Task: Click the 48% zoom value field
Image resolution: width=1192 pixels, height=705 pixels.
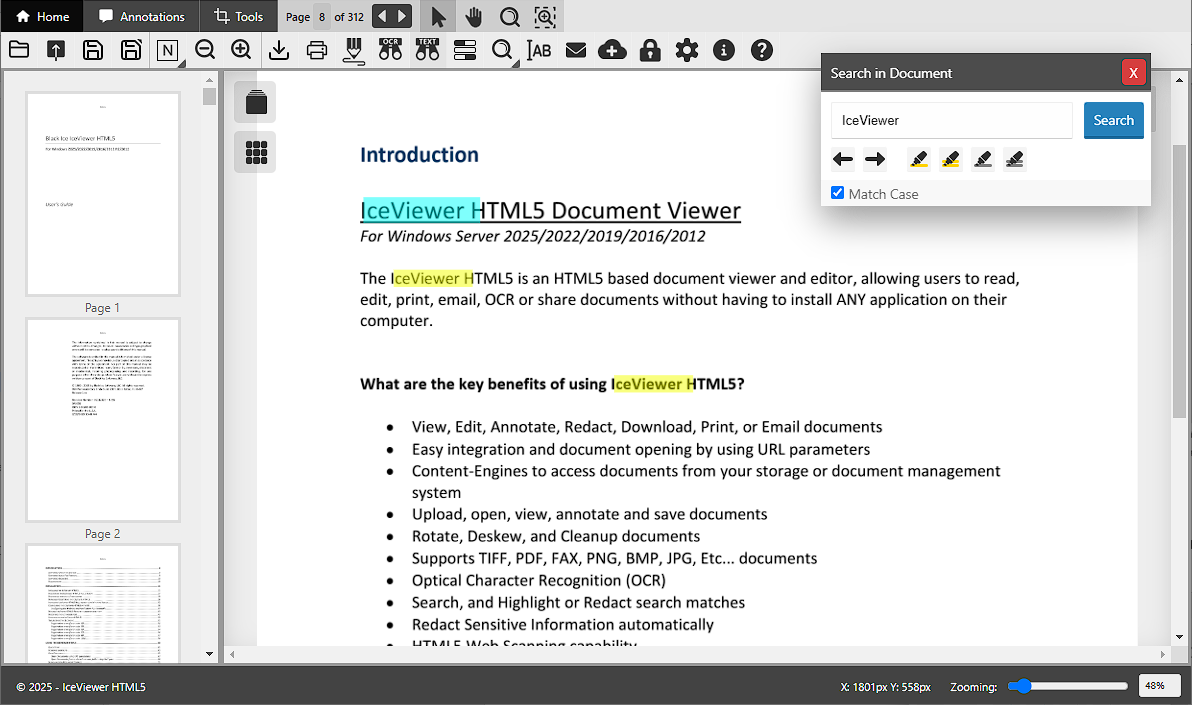Action: coord(1159,686)
